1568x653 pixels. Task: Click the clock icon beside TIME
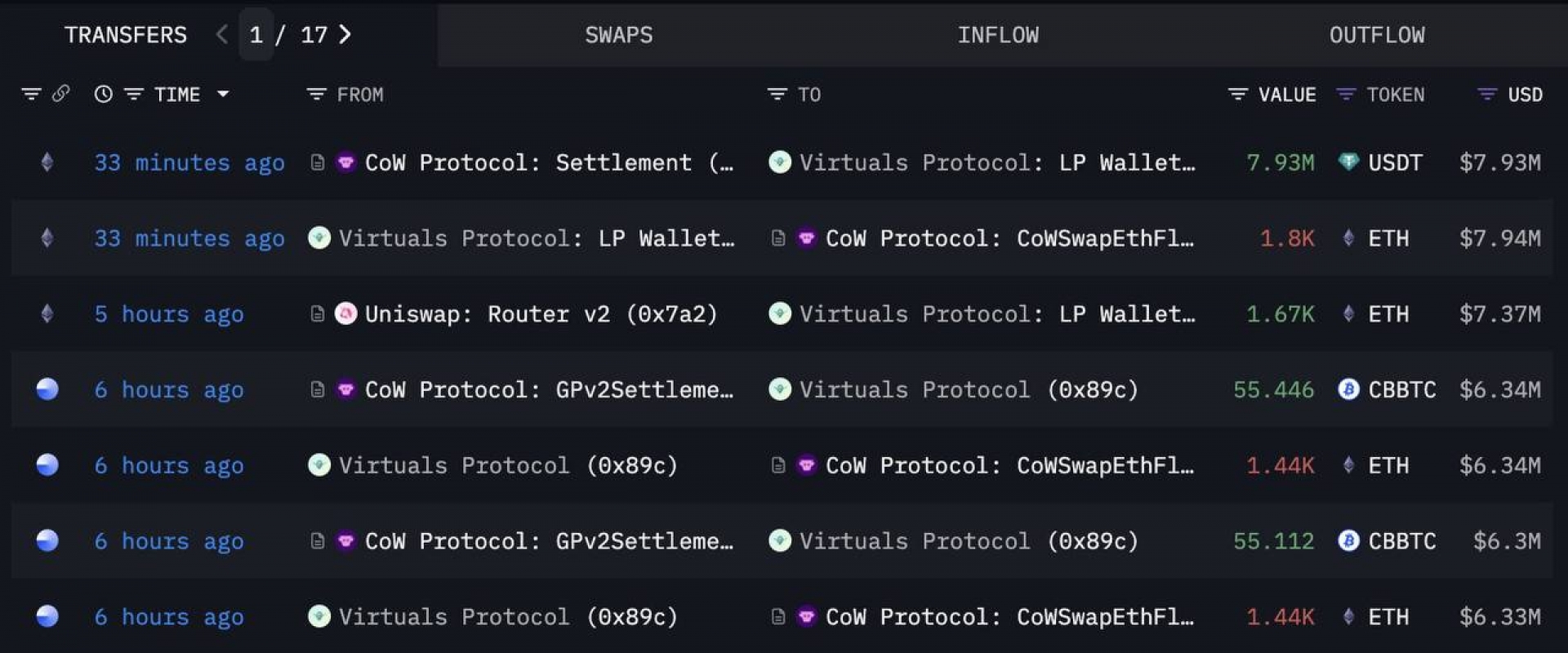103,94
